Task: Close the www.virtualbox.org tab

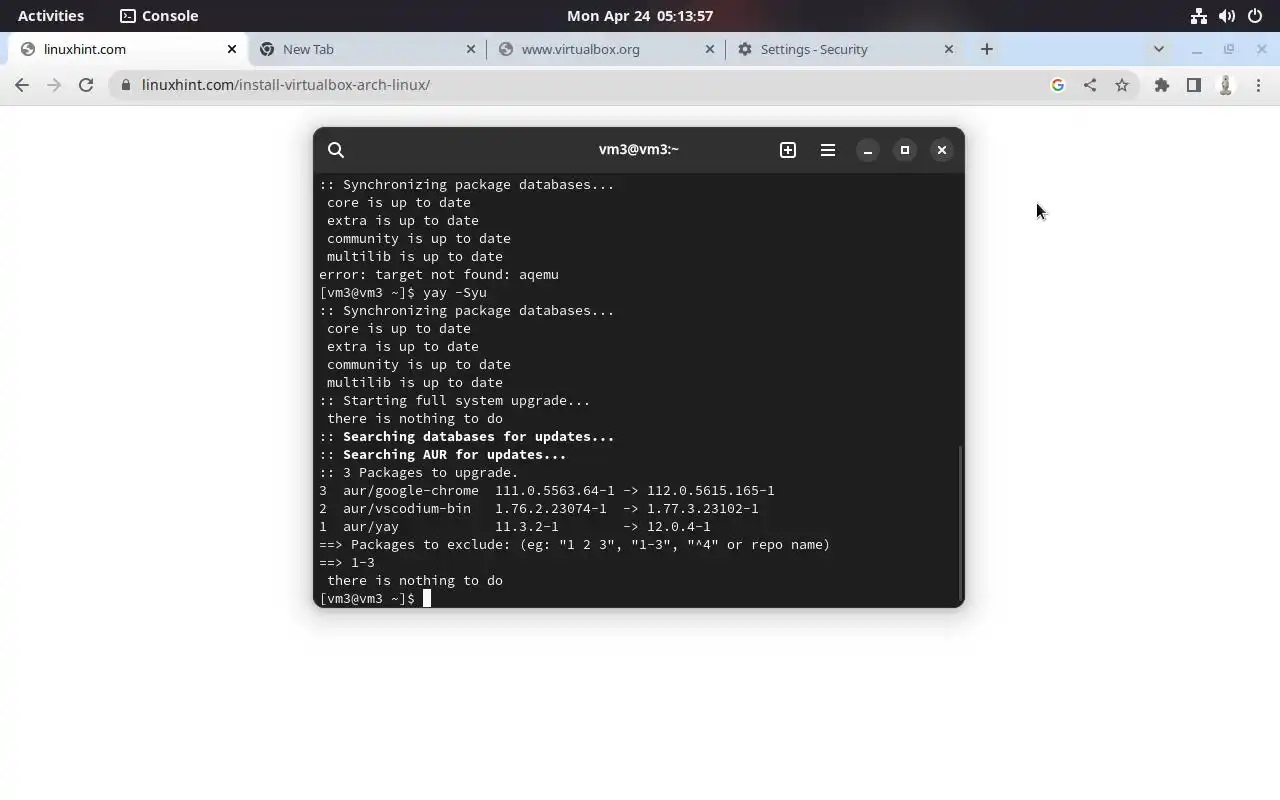Action: [710, 49]
